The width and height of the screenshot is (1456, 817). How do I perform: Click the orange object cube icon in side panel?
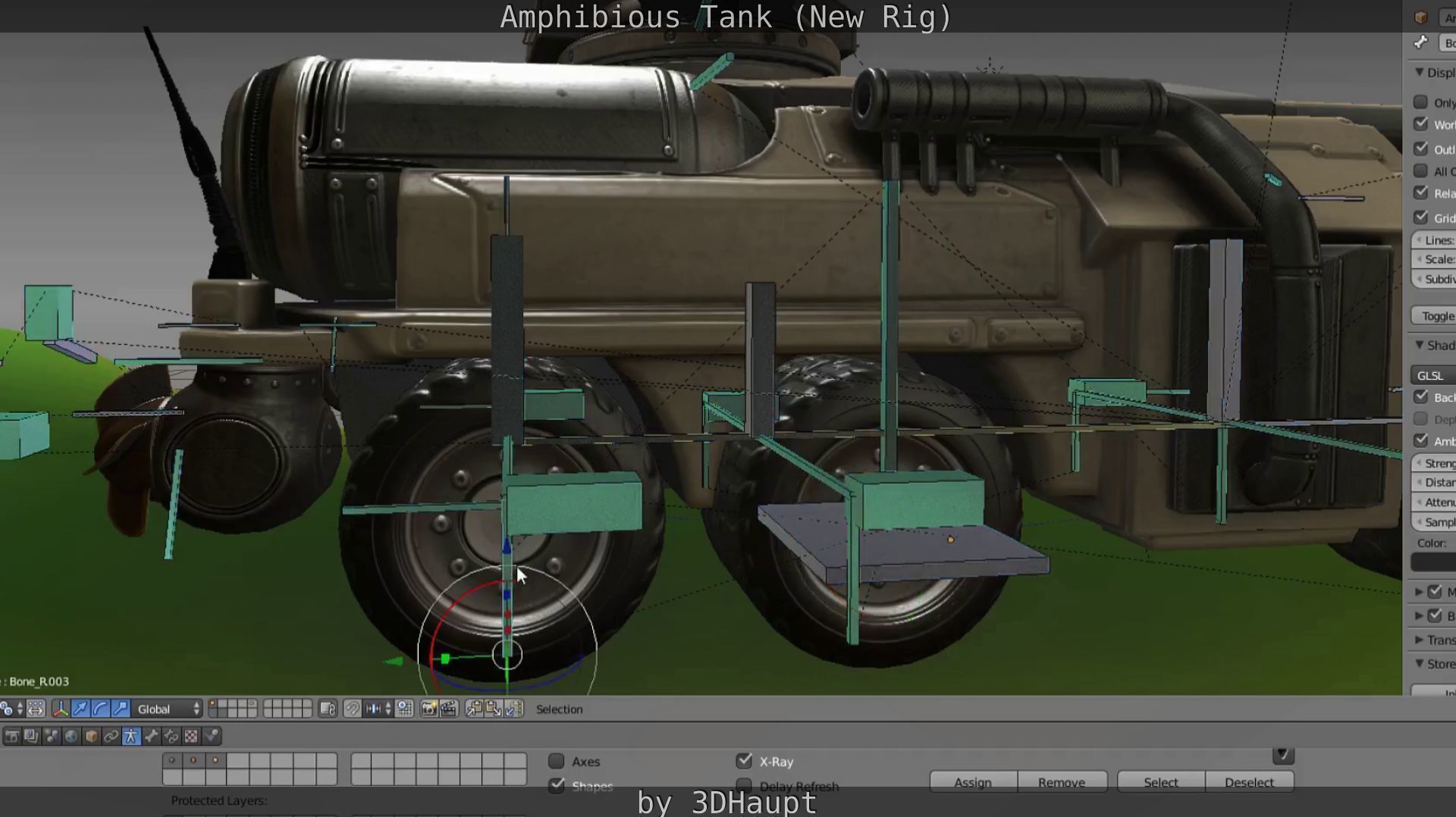[1421, 17]
